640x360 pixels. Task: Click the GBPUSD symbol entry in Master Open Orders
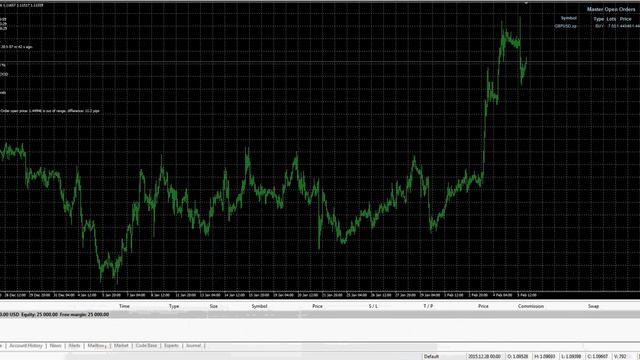pos(565,26)
